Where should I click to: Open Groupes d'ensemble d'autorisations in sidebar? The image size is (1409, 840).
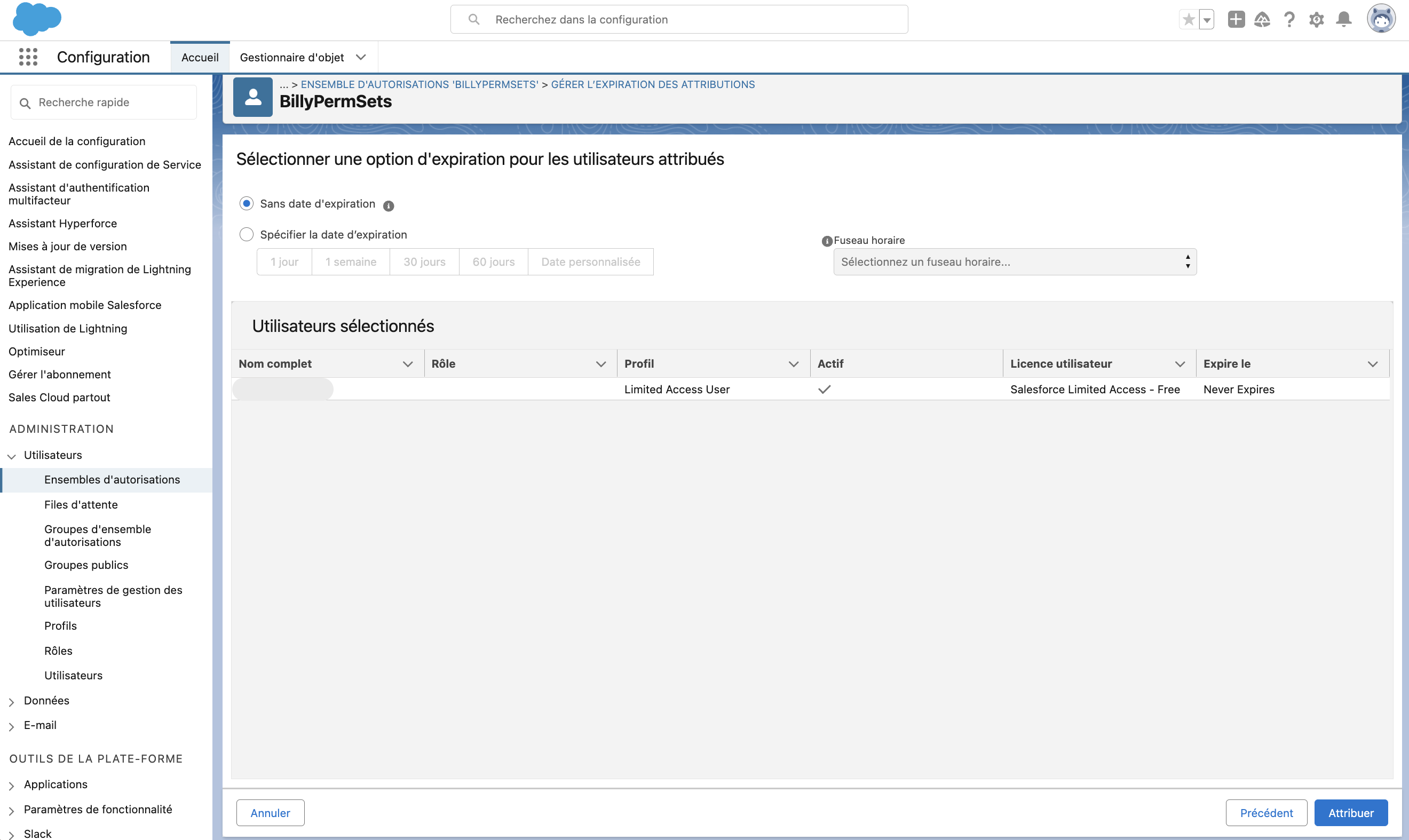coord(97,535)
